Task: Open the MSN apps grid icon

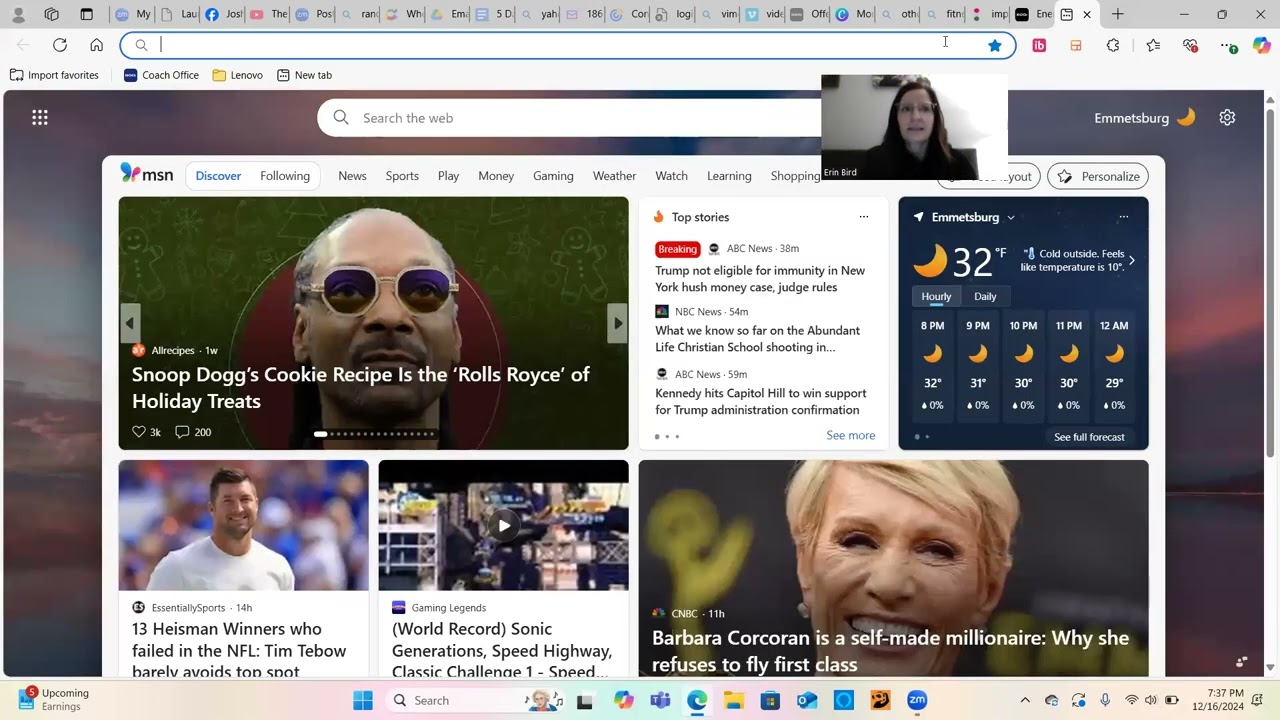Action: (40, 118)
